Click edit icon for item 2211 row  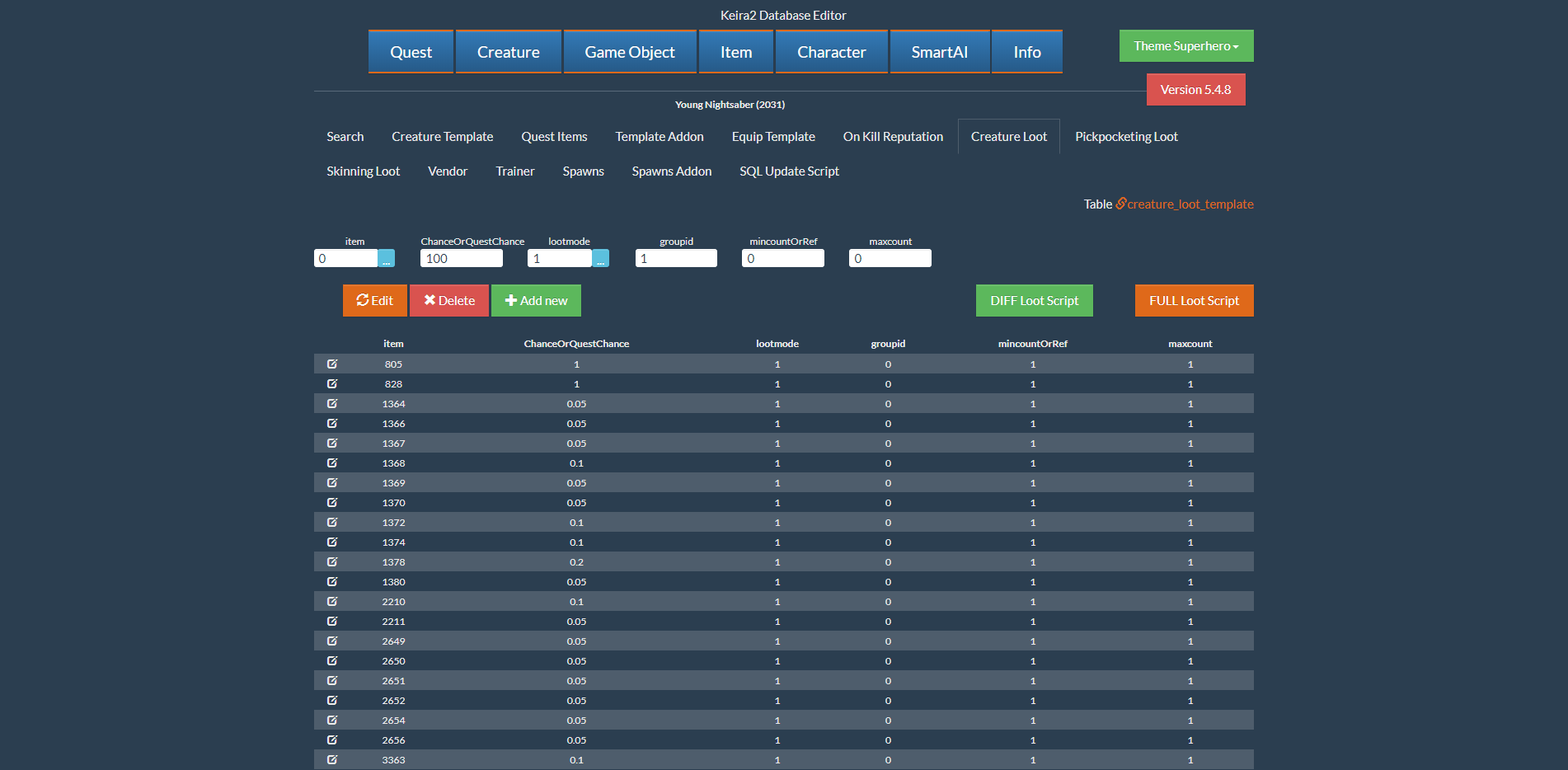click(x=332, y=621)
